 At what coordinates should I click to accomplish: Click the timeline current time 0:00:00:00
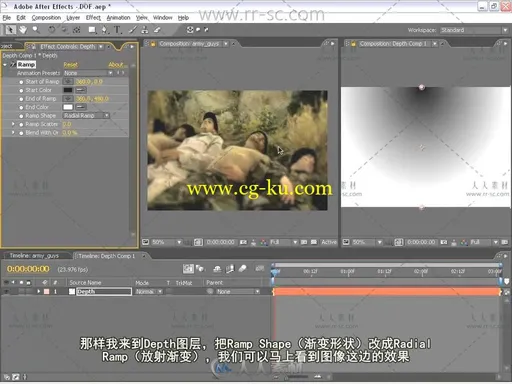[x=28, y=269]
